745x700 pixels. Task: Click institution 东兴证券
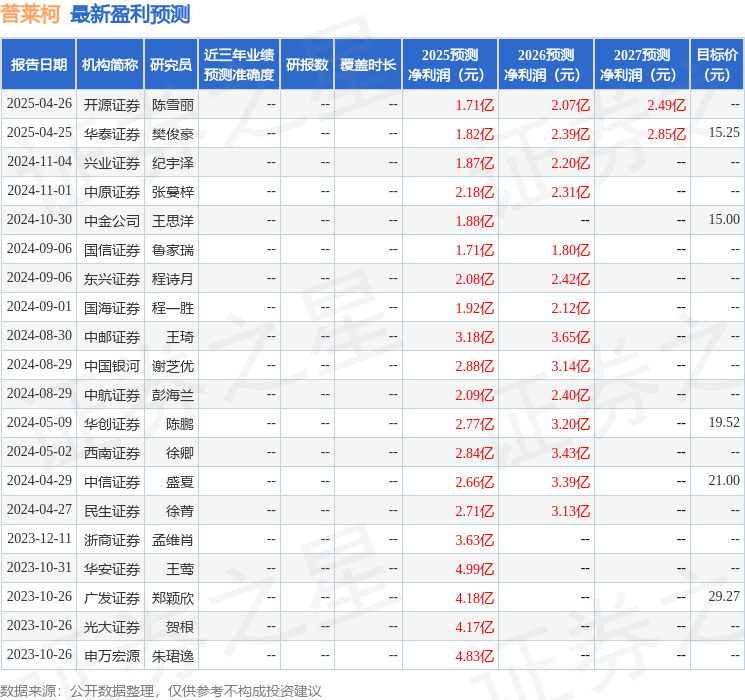[112, 279]
